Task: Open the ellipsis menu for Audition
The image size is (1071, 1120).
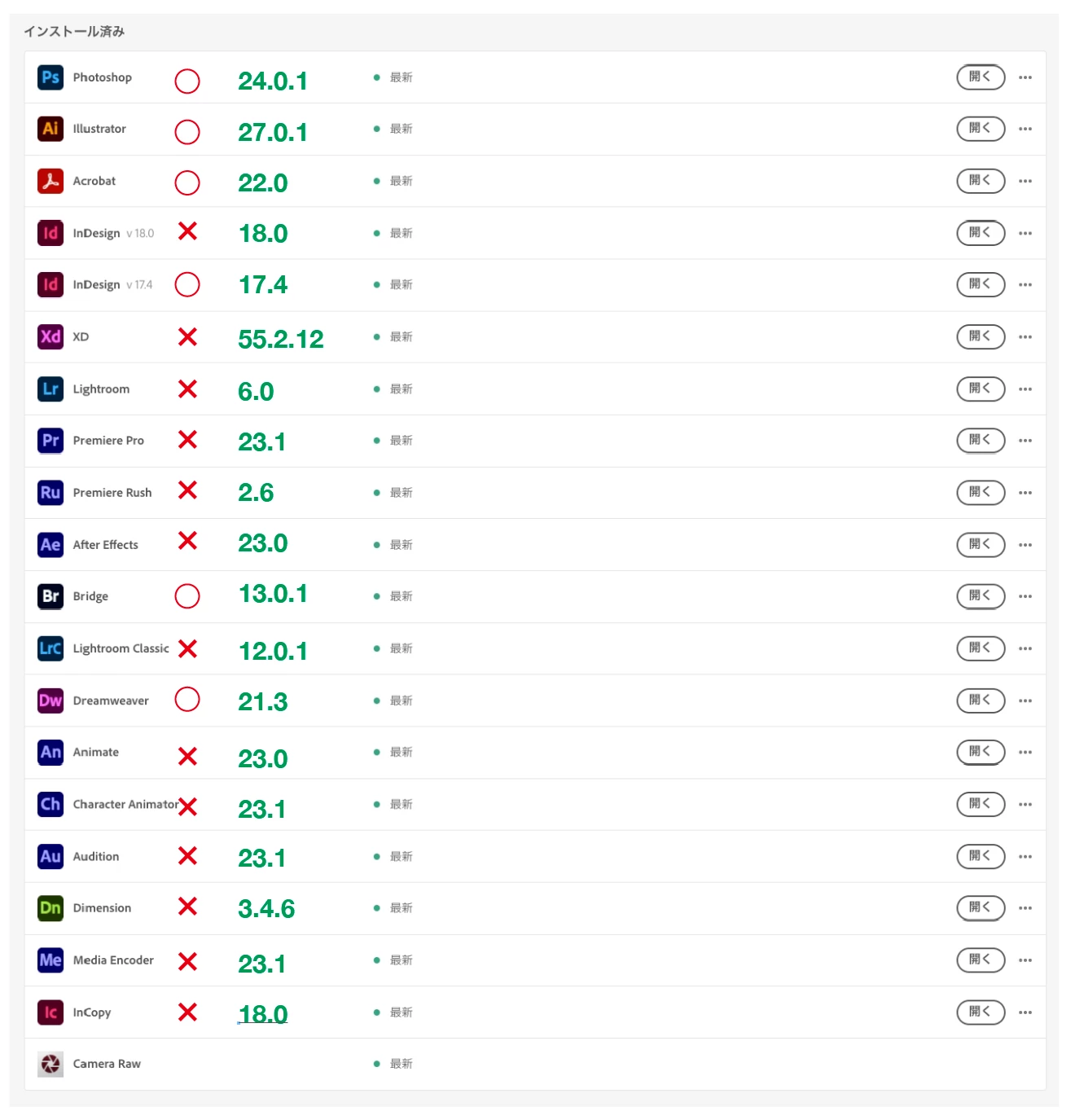Action: [1025, 856]
